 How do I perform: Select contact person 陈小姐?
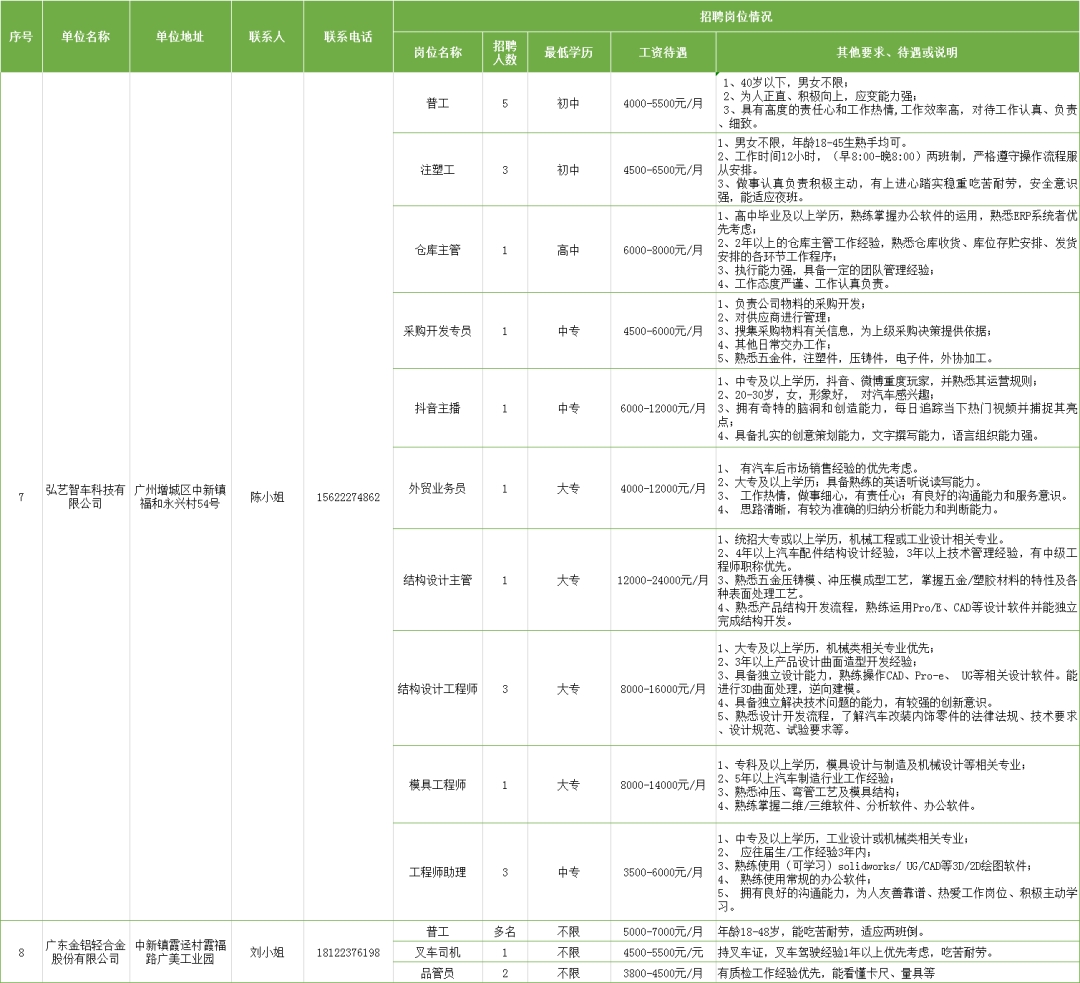[268, 495]
